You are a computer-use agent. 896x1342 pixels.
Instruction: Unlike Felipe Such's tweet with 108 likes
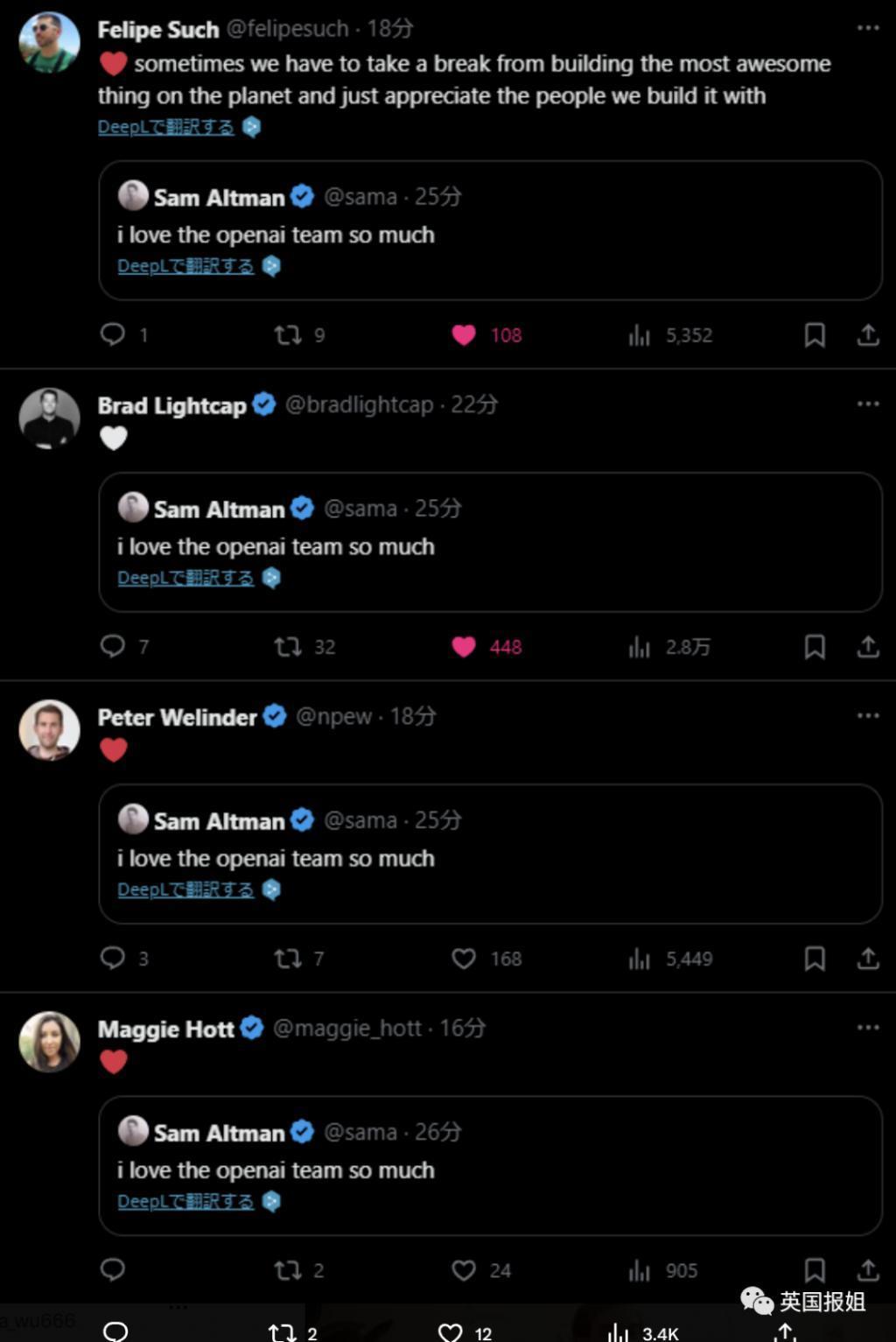(x=464, y=334)
